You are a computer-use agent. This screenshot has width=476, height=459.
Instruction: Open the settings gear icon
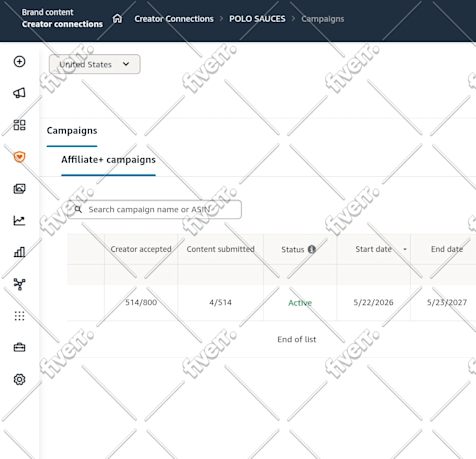[19, 379]
